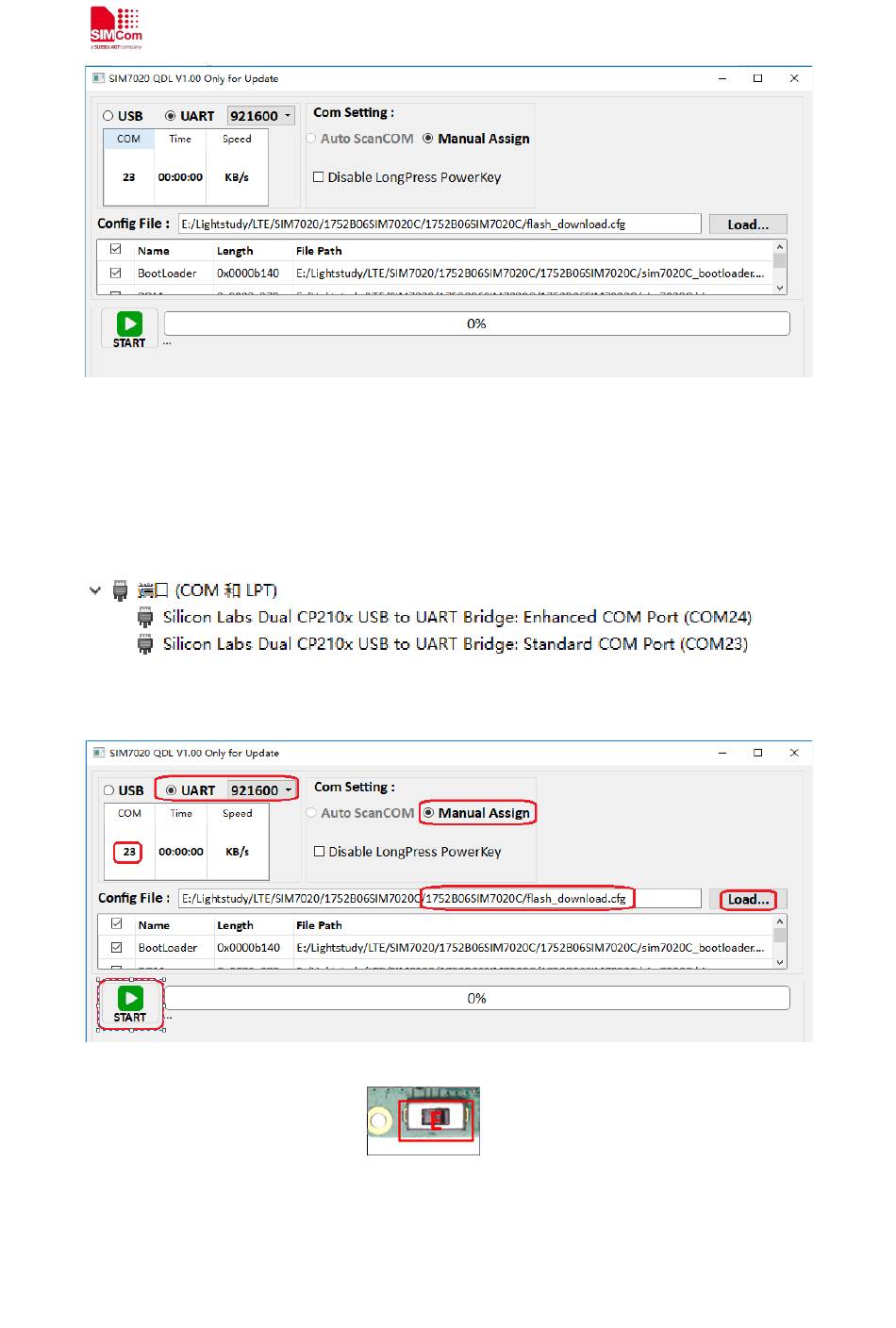
Task: Click the Ports (COM and LPT) category icon
Action: pyautogui.click(x=121, y=590)
